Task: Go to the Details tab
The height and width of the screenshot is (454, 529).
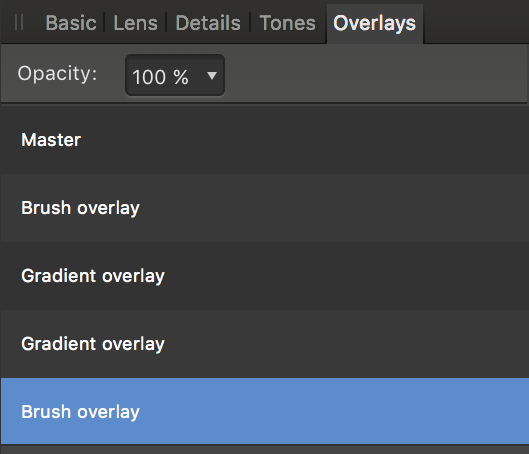Action: pos(208,23)
